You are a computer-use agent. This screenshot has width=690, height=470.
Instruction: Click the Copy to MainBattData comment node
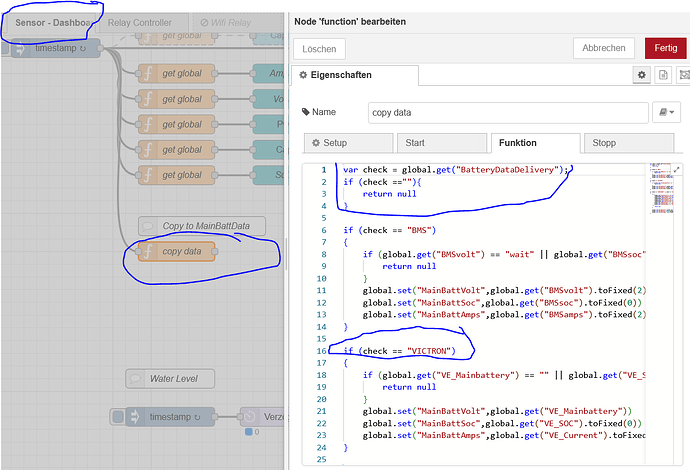coord(198,225)
